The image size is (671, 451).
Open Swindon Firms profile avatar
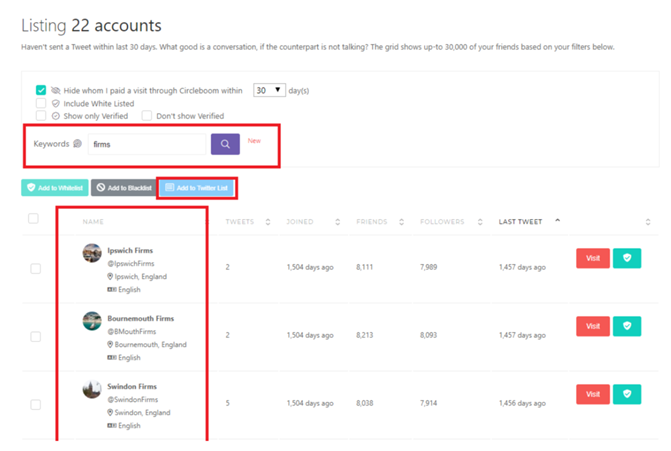[92, 389]
